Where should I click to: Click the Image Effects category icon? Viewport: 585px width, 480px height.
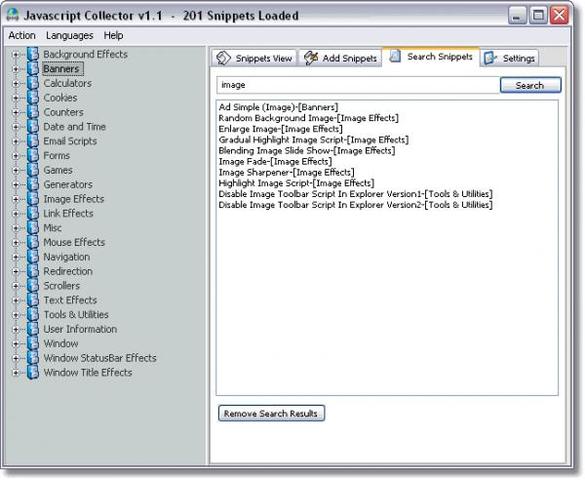(33, 199)
